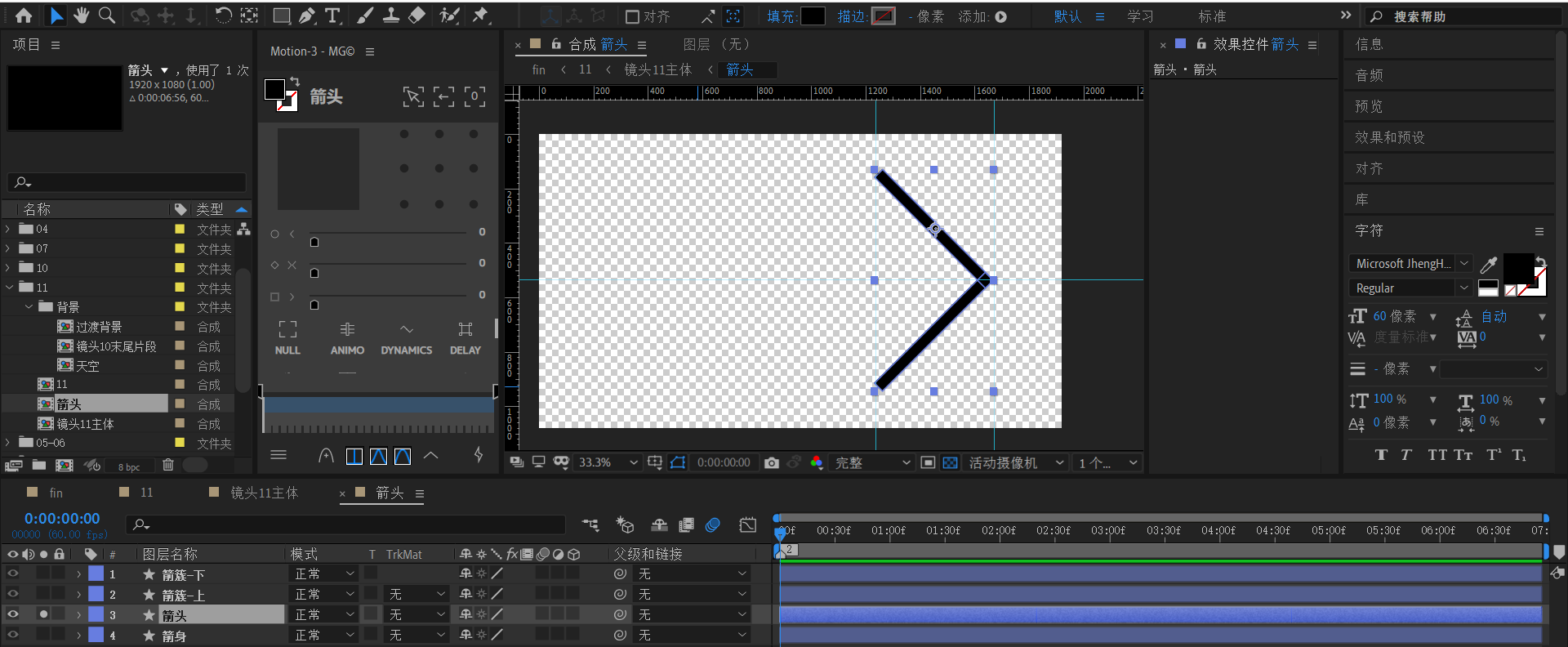The height and width of the screenshot is (647, 1568).
Task: Expand the 04 folder in Project panel
Action: (8, 229)
